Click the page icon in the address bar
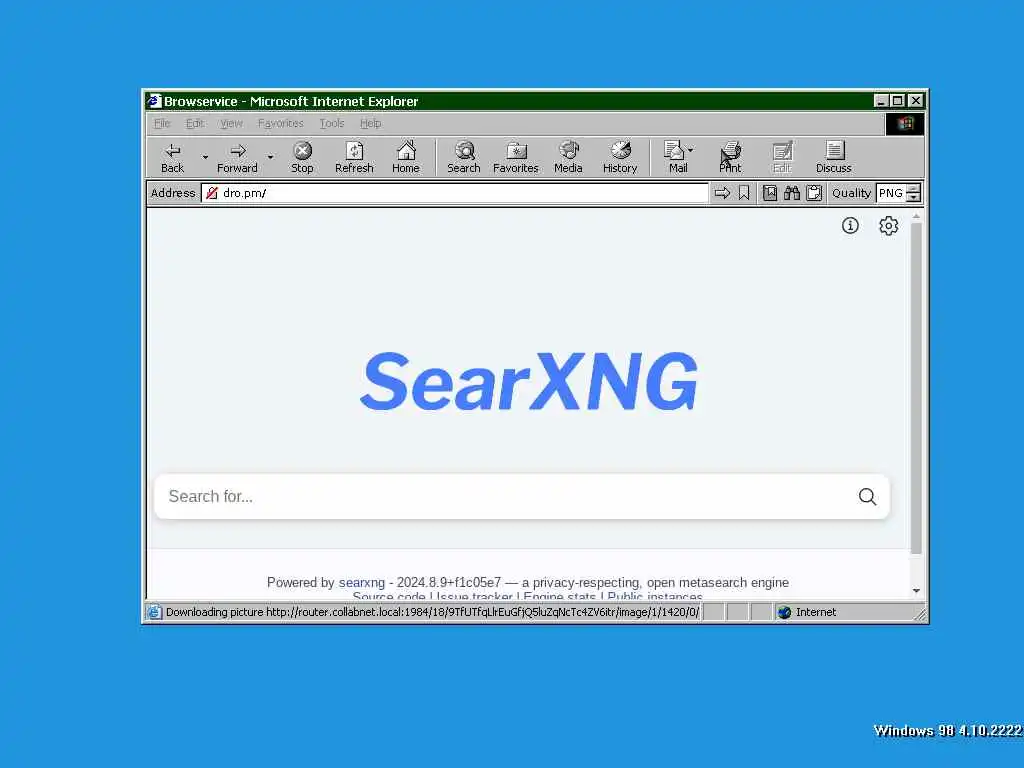This screenshot has height=768, width=1024. [212, 193]
